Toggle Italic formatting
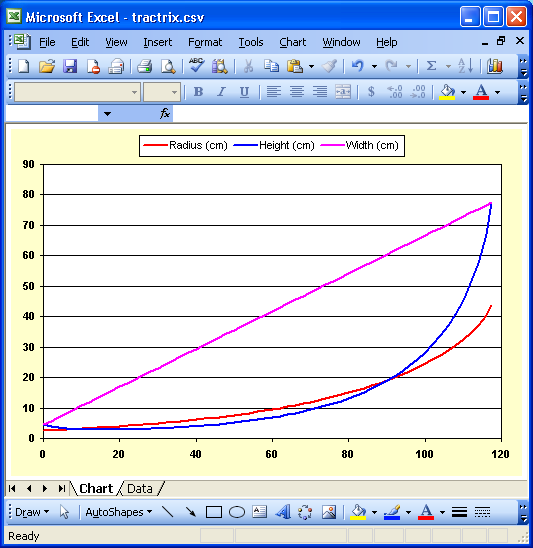Image resolution: width=533 pixels, height=548 pixels. 221,92
